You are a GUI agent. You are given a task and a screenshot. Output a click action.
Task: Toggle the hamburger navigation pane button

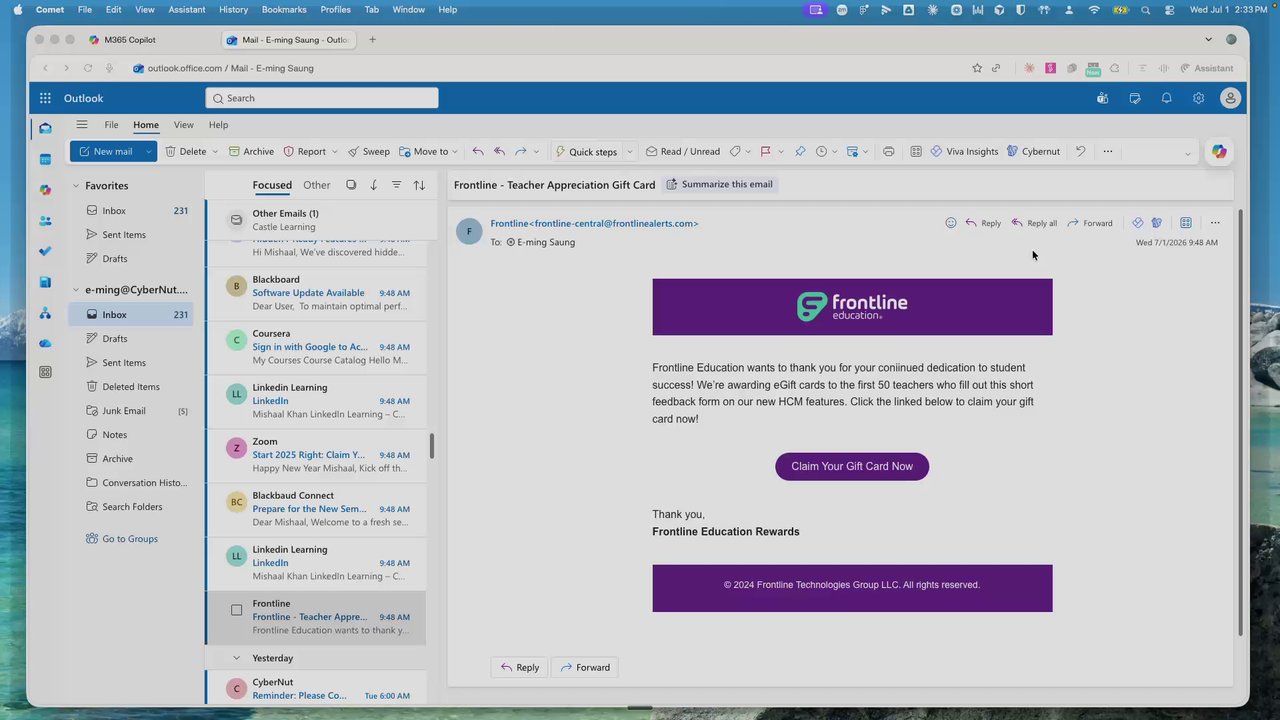click(x=82, y=125)
